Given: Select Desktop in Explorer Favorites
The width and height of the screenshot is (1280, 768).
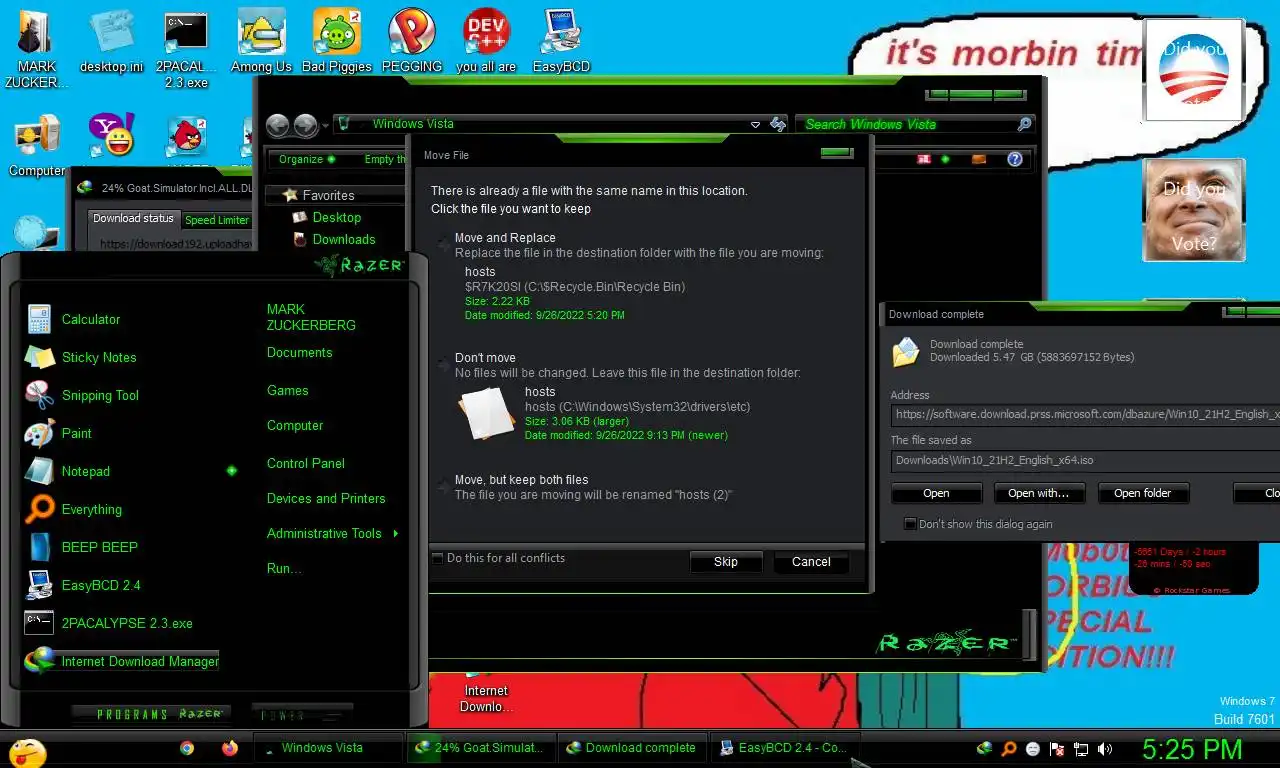Looking at the screenshot, I should 327,217.
